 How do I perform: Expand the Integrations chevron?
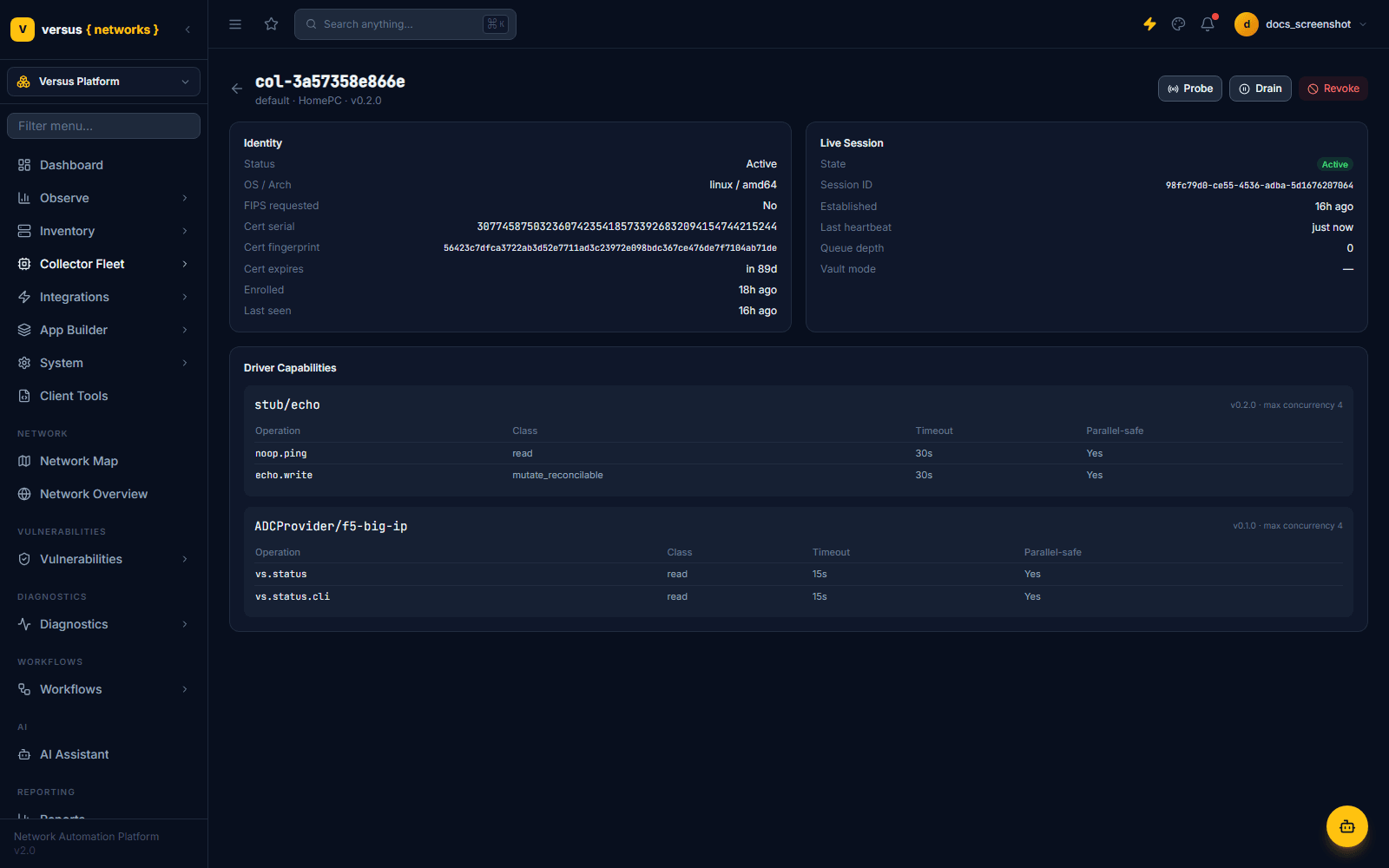[185, 297]
